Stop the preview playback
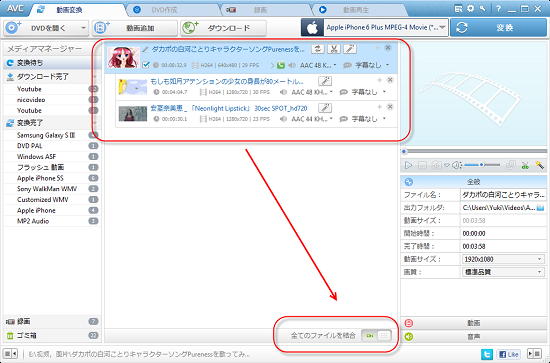This screenshot has width=550, height=363. coord(422,165)
